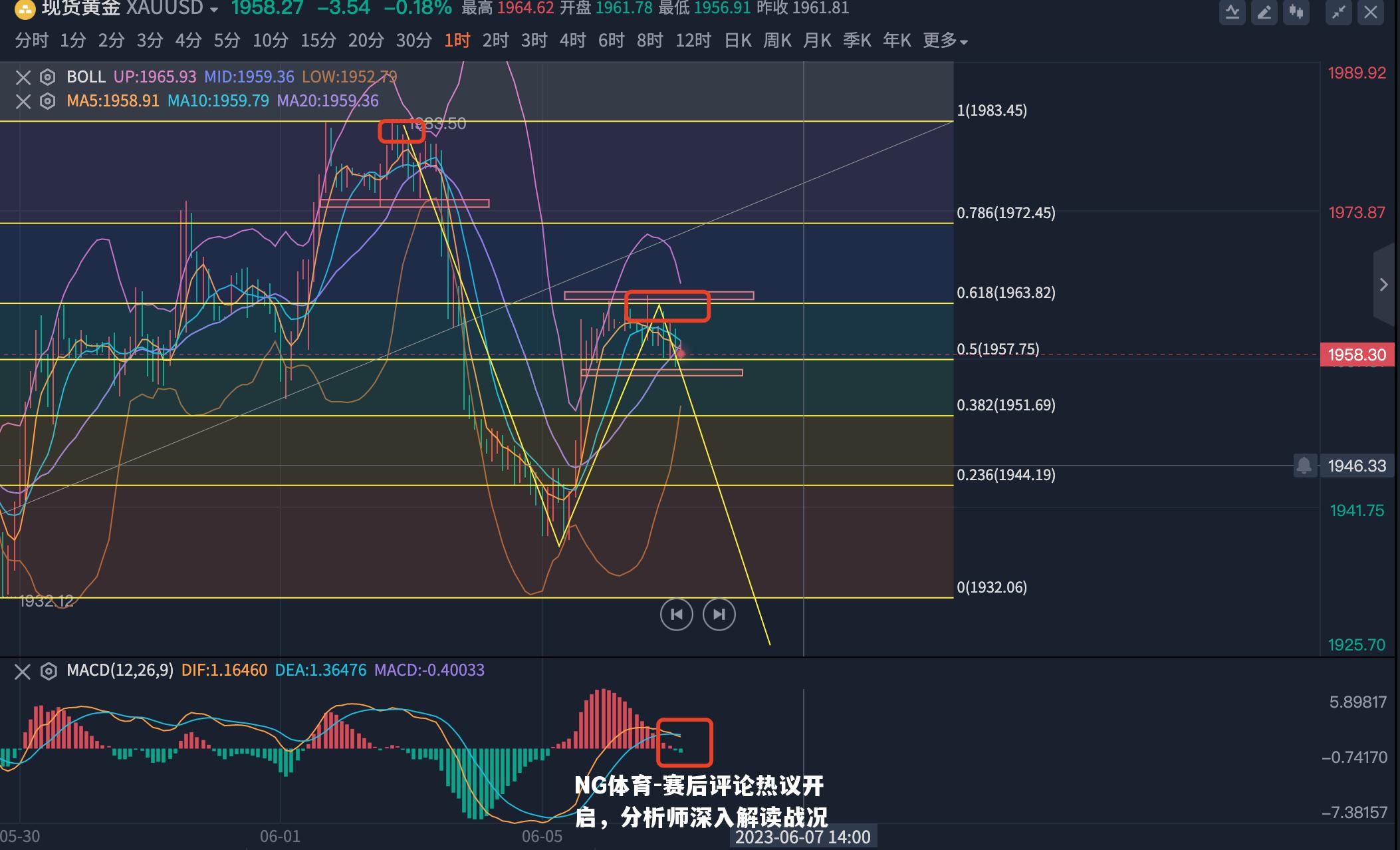Jump to the next bar with skip-forward button

click(719, 614)
